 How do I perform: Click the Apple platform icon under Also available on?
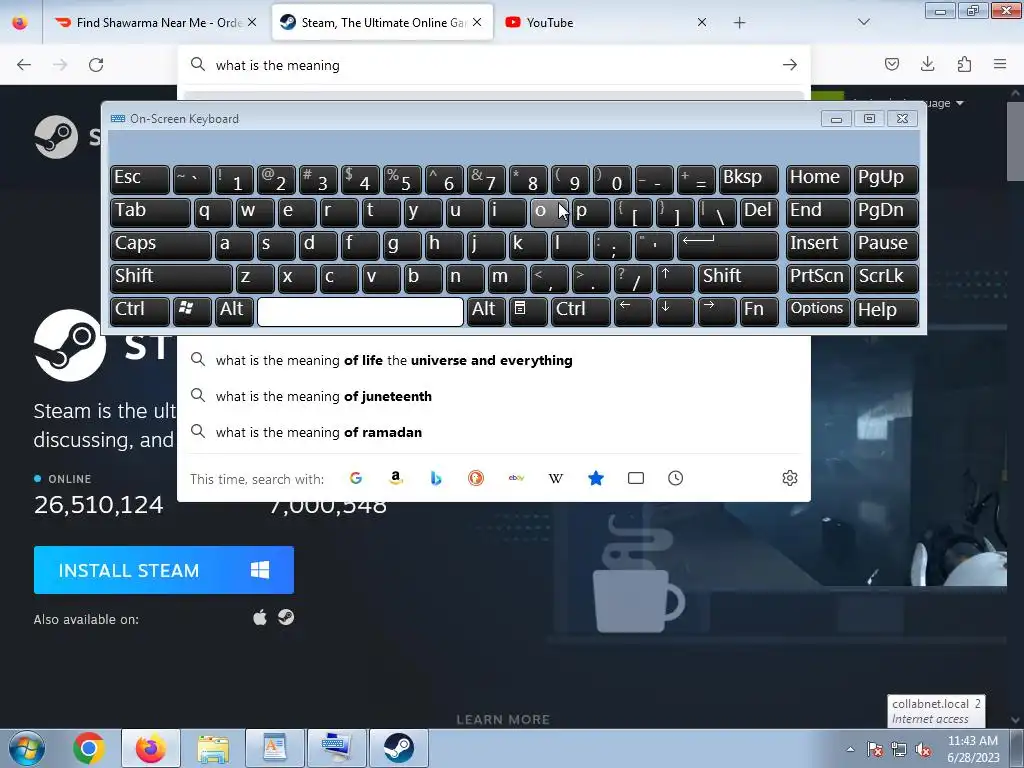pos(260,617)
